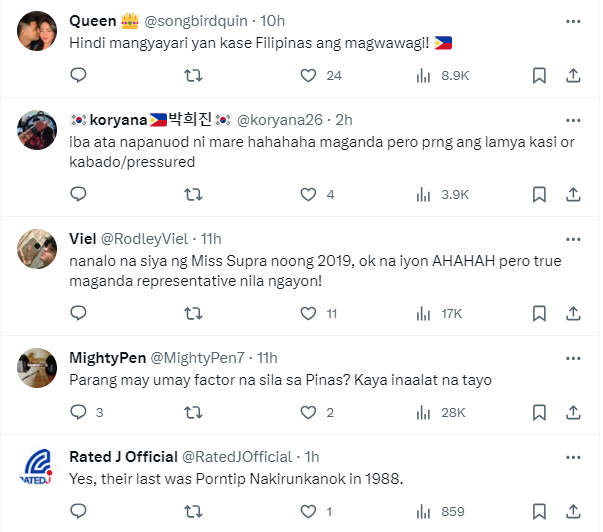View analytics for koryana's tweet
The width and height of the screenshot is (603, 532).
pos(423,194)
